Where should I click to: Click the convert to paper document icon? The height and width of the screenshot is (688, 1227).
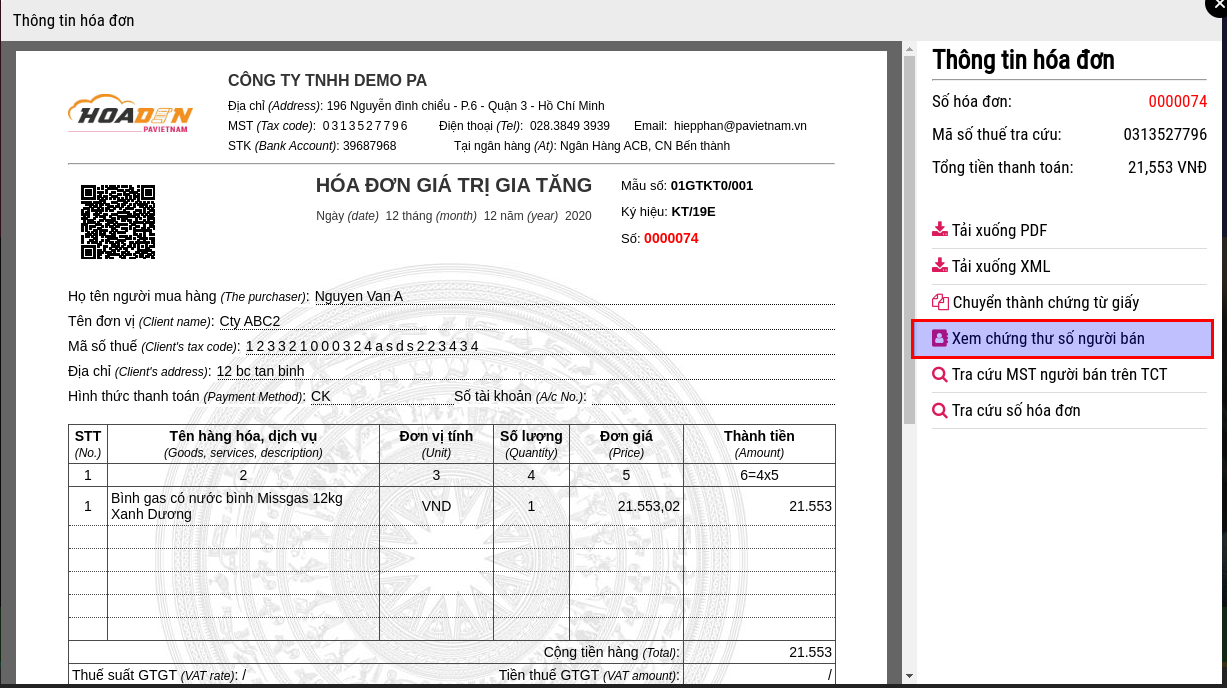(x=940, y=302)
